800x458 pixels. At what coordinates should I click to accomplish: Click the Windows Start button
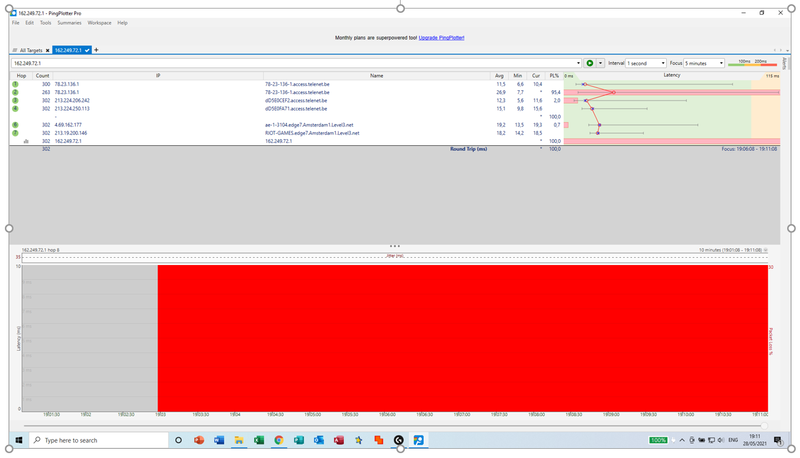coord(17,440)
